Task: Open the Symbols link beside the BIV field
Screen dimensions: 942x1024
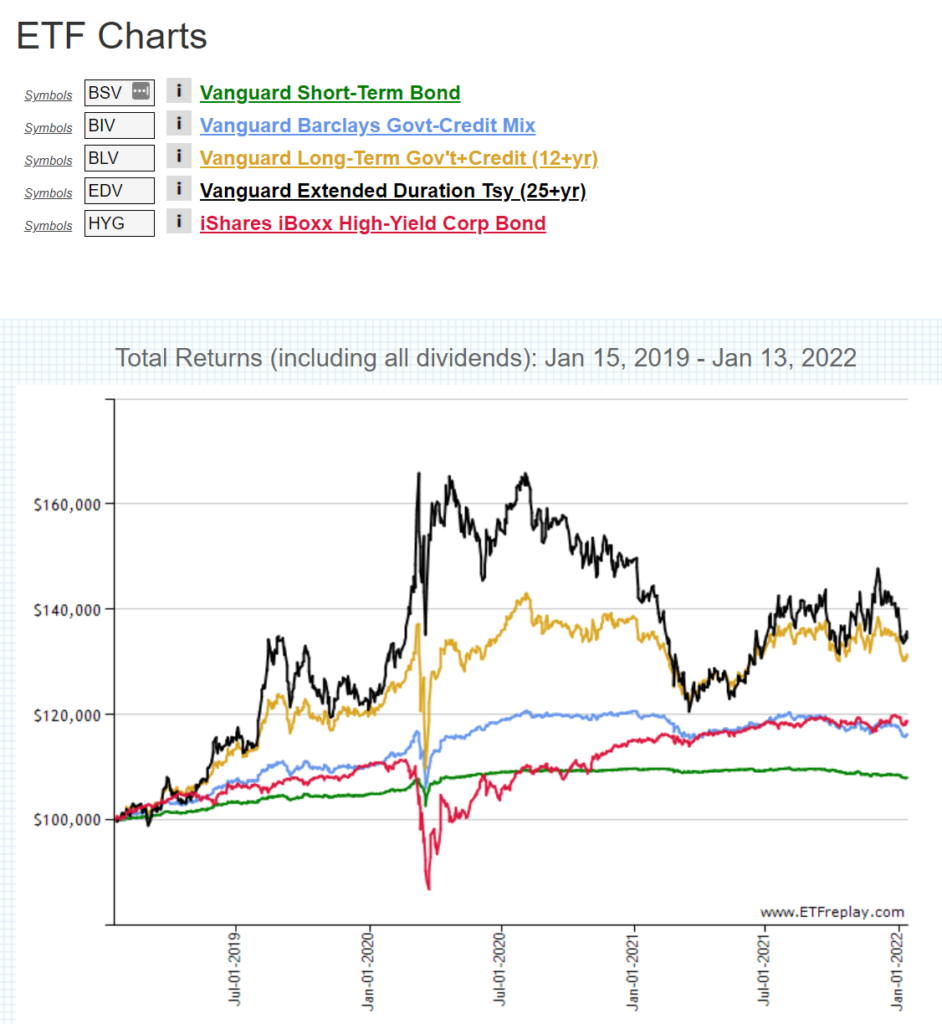Action: pyautogui.click(x=48, y=128)
